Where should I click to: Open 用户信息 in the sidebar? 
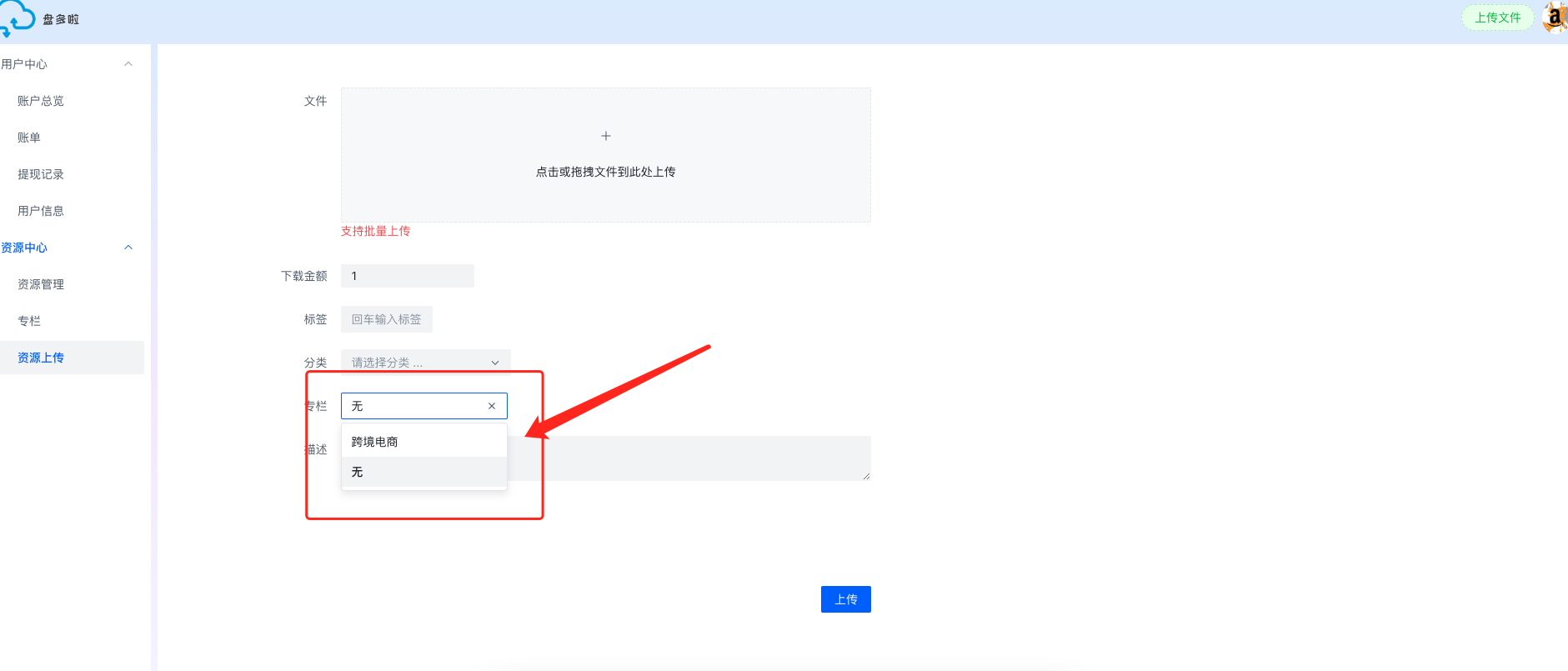click(41, 211)
